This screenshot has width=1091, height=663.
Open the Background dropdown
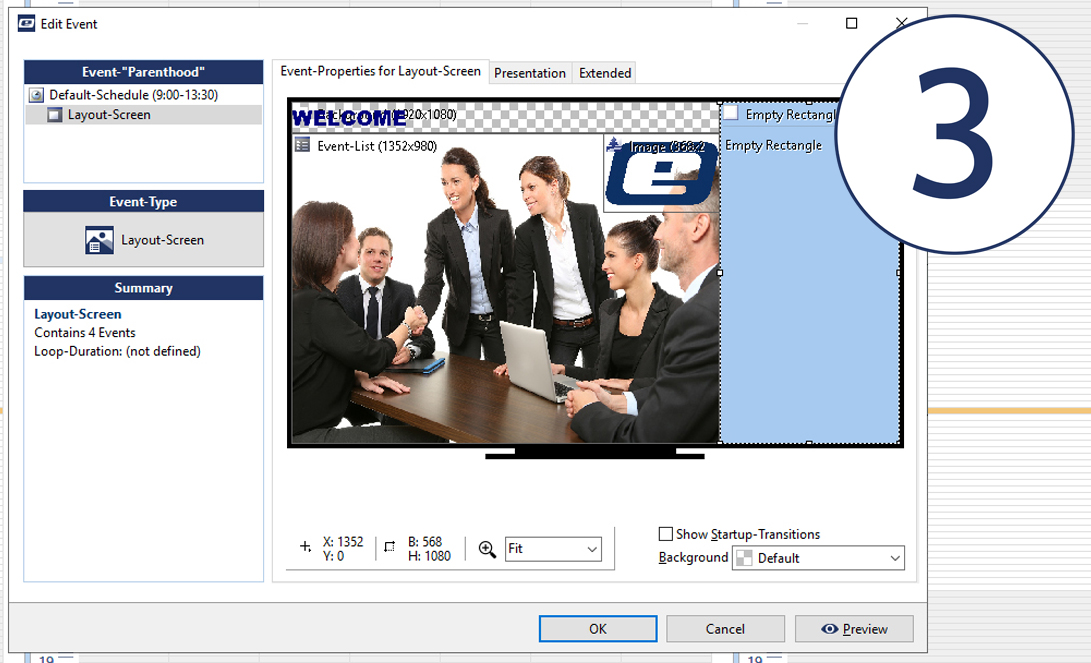tap(895, 558)
